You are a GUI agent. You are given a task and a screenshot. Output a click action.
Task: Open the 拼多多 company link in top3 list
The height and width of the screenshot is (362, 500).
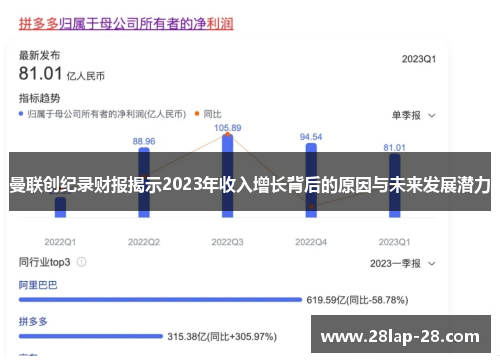pos(33,322)
